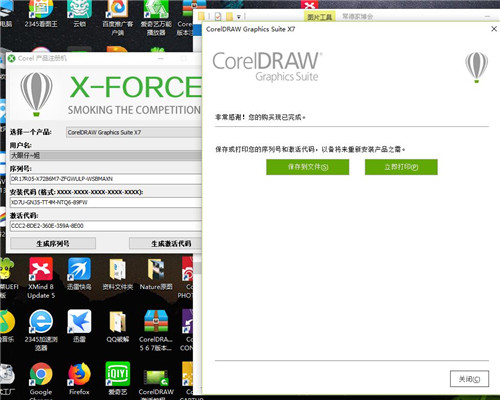Click the new folder icon in Explorer title bar
Screen dimensions: 500x400
[x=229, y=16]
